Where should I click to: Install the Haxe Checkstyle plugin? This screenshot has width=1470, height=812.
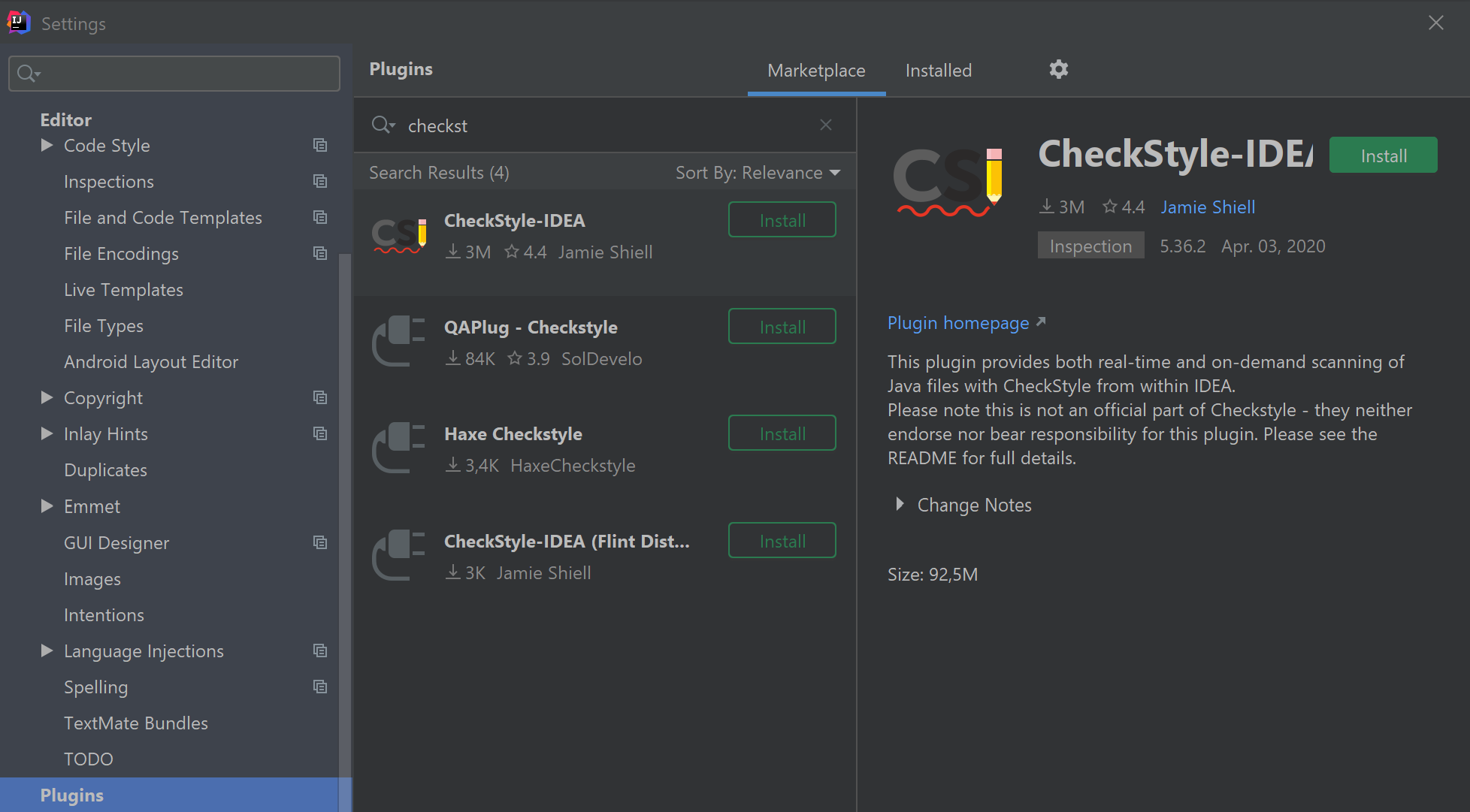point(782,433)
